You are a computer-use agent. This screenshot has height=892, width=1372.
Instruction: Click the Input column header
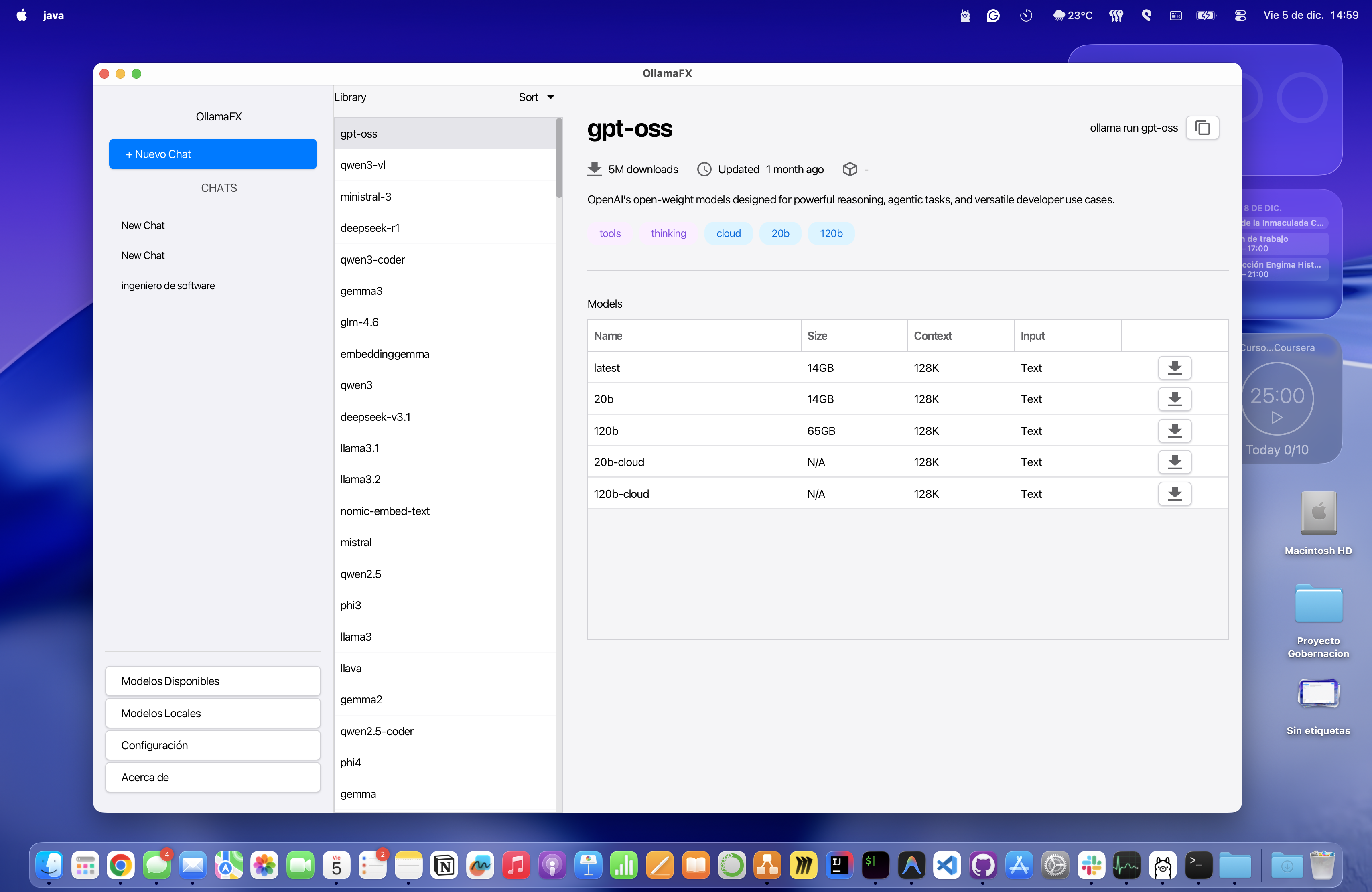coord(1068,336)
